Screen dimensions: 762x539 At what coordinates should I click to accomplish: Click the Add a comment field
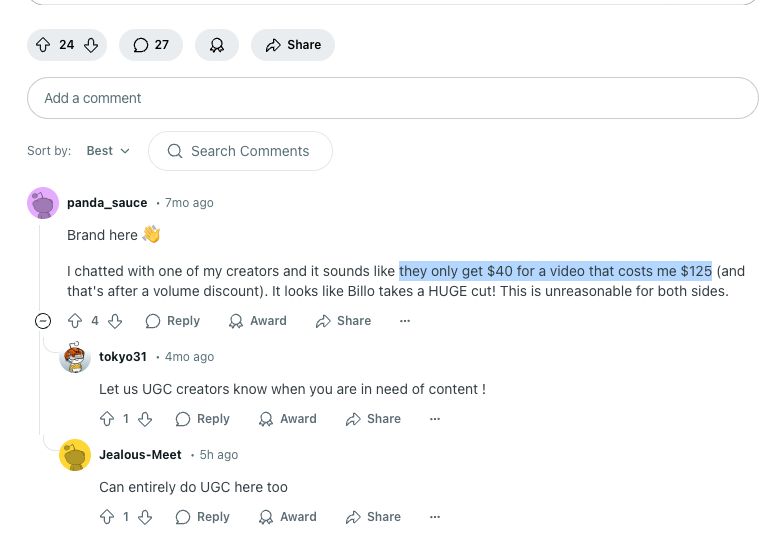point(392,98)
